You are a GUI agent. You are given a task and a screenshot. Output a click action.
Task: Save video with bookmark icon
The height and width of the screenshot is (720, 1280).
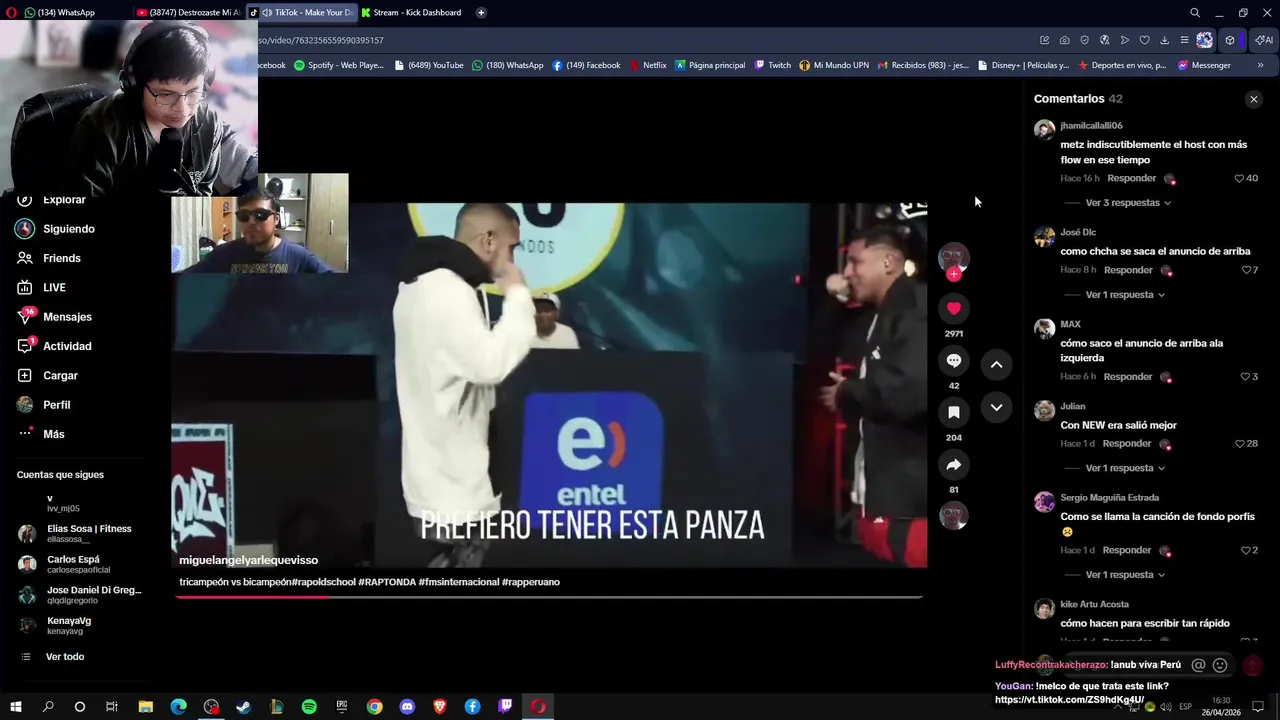pos(953,412)
